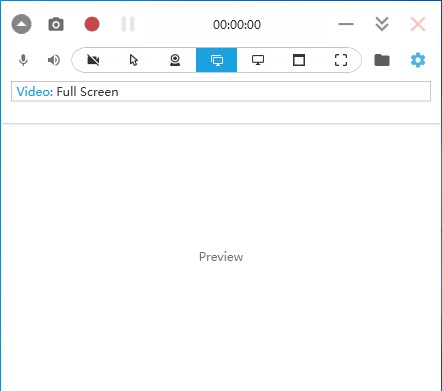Choose the single screen monitor source
This screenshot has width=442, height=391.
[x=258, y=60]
